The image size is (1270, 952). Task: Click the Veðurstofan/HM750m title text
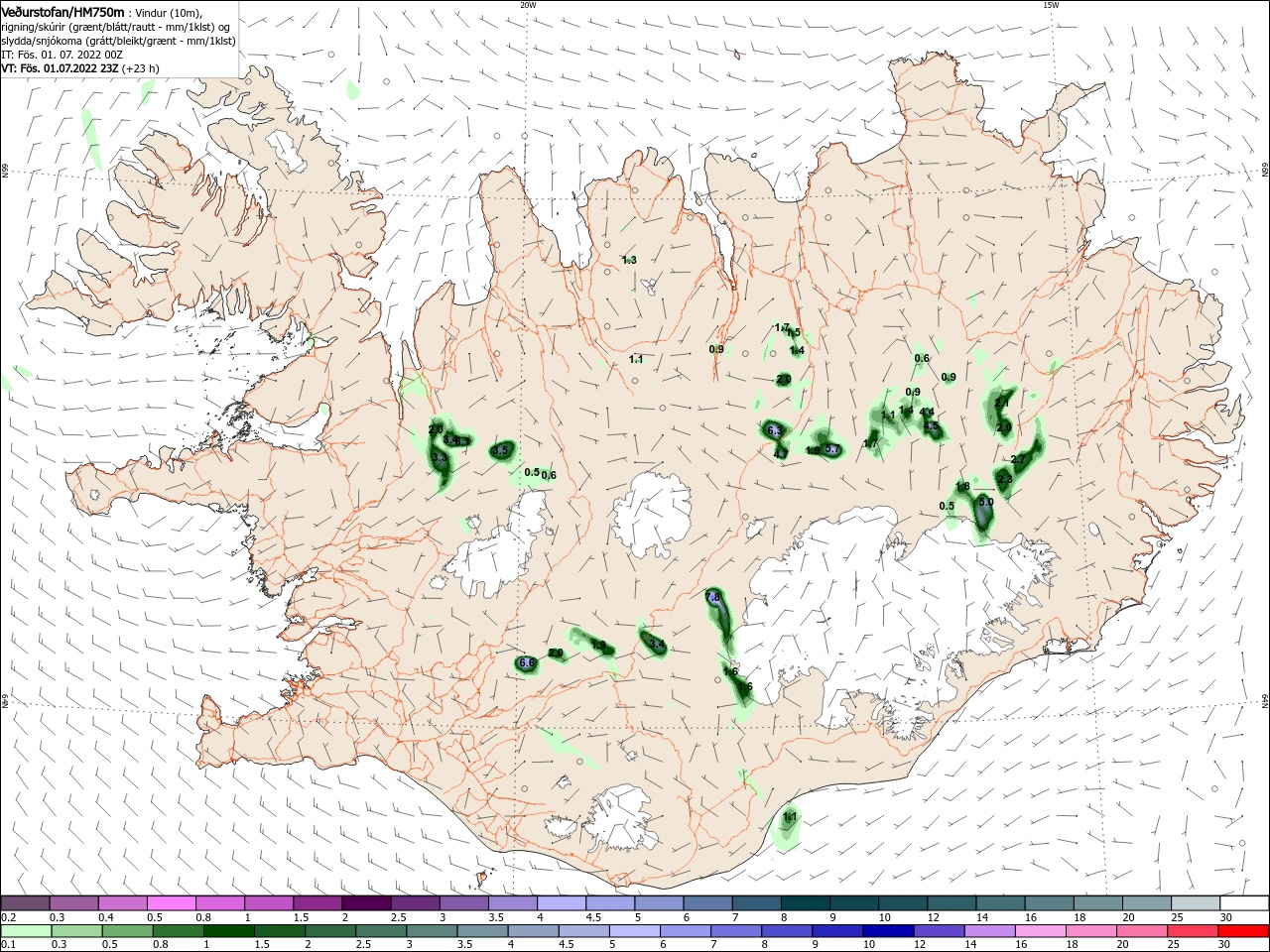pos(63,12)
